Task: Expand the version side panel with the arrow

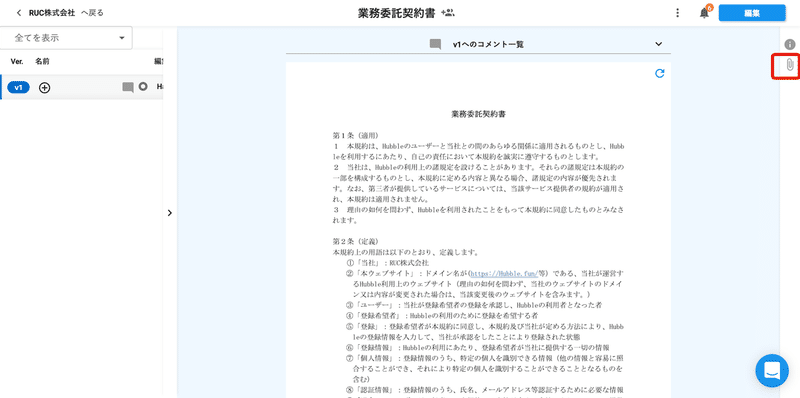Action: point(170,213)
